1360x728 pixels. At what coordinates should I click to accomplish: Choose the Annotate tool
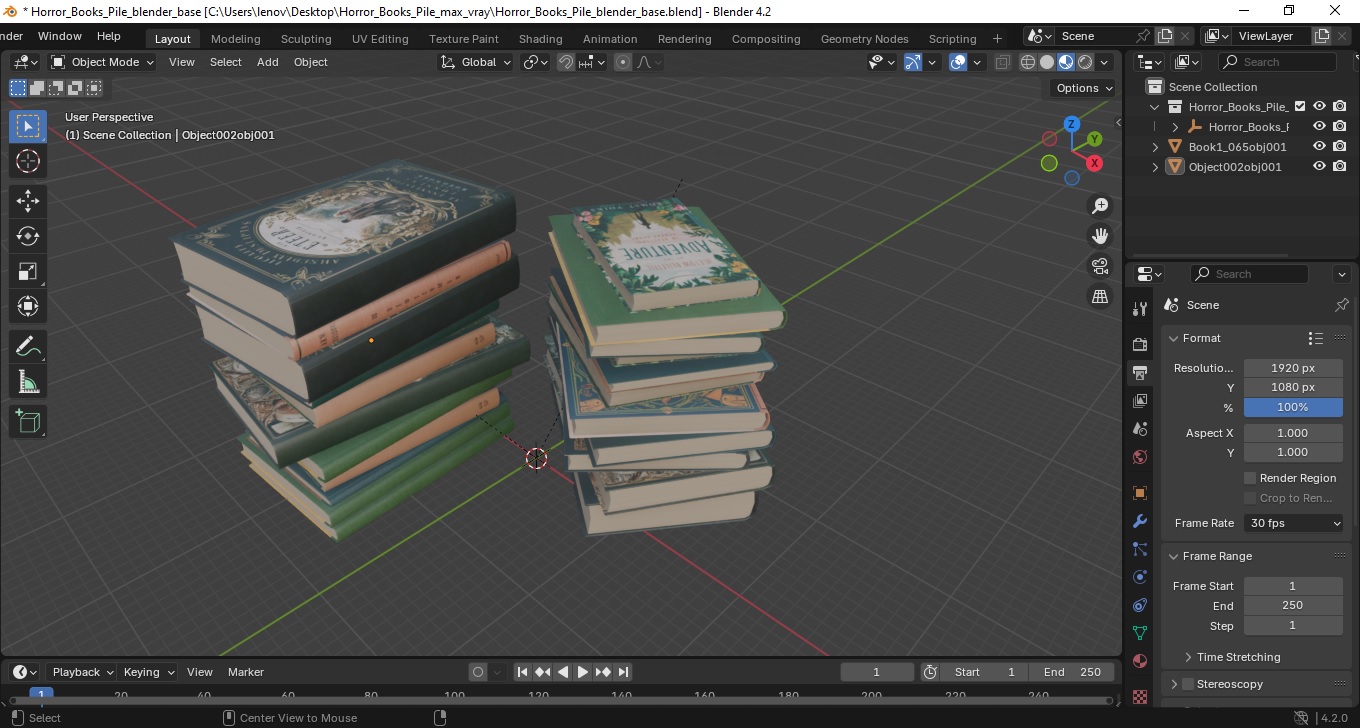28,347
